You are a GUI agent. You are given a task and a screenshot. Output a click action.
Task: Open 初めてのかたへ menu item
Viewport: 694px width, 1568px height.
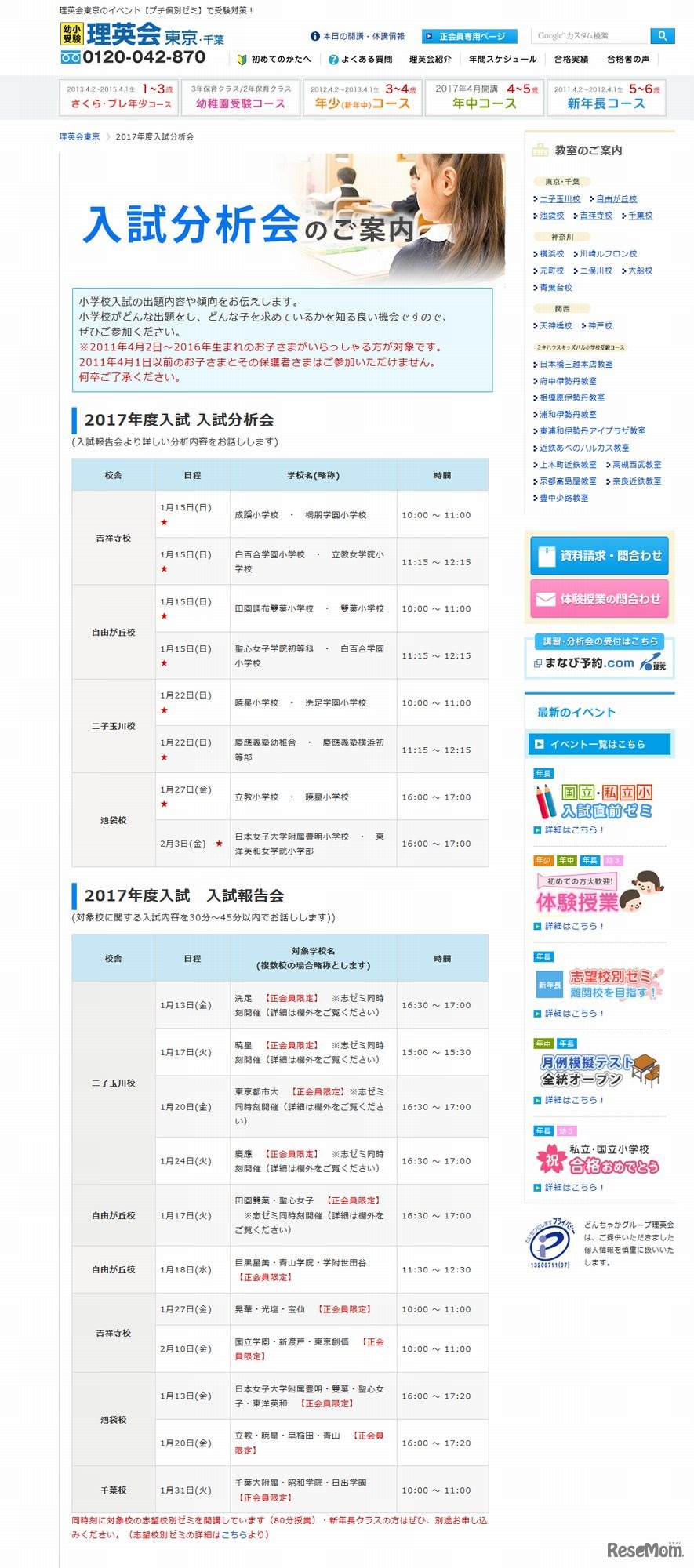[275, 59]
